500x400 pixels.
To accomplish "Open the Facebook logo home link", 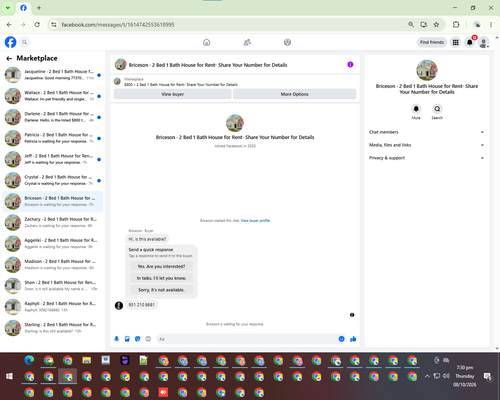I will (10, 42).
